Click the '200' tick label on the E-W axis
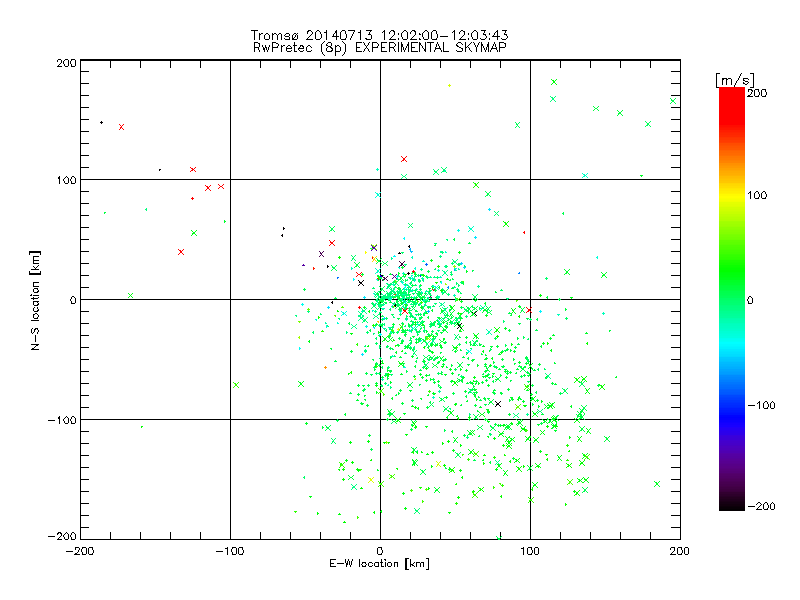 click(680, 551)
